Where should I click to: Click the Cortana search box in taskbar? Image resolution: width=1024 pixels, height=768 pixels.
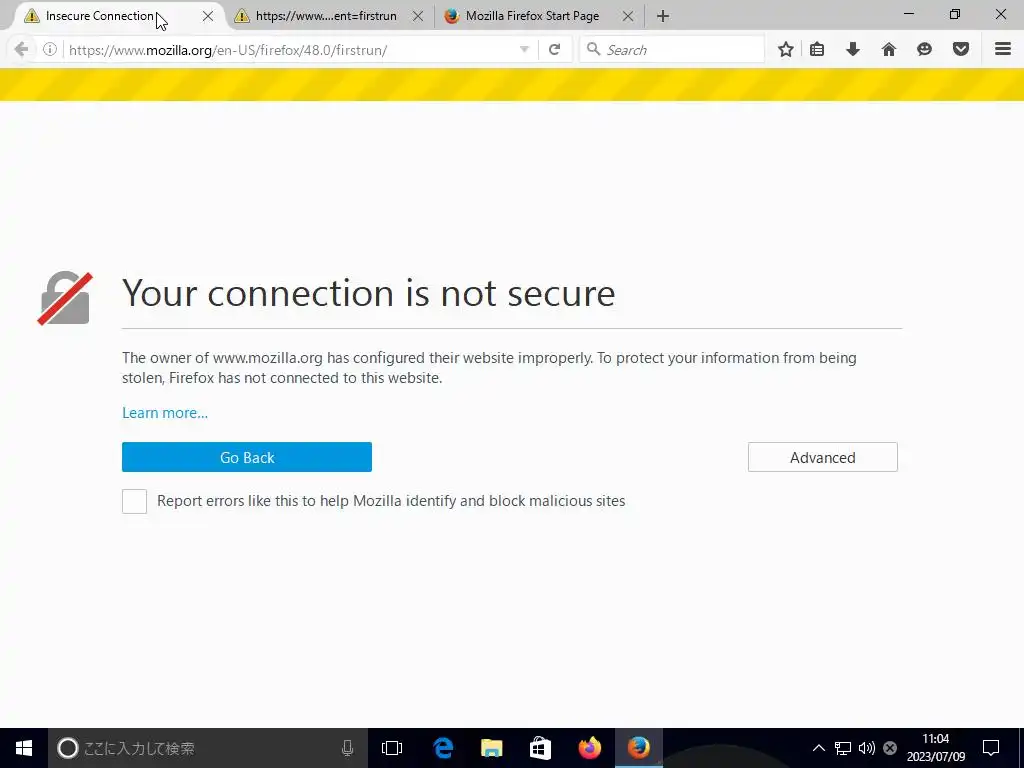[208, 748]
